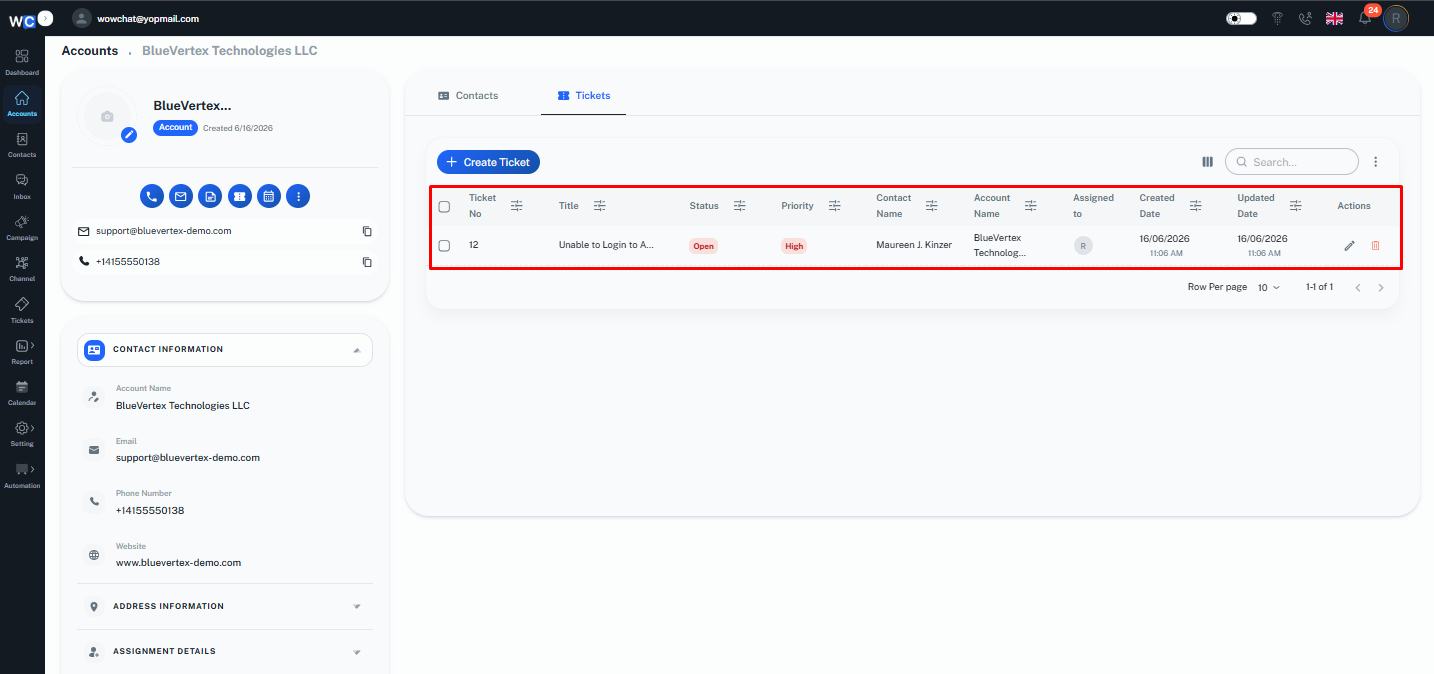Open Automation in the left sidebar
This screenshot has height=674, width=1434.
(x=22, y=475)
